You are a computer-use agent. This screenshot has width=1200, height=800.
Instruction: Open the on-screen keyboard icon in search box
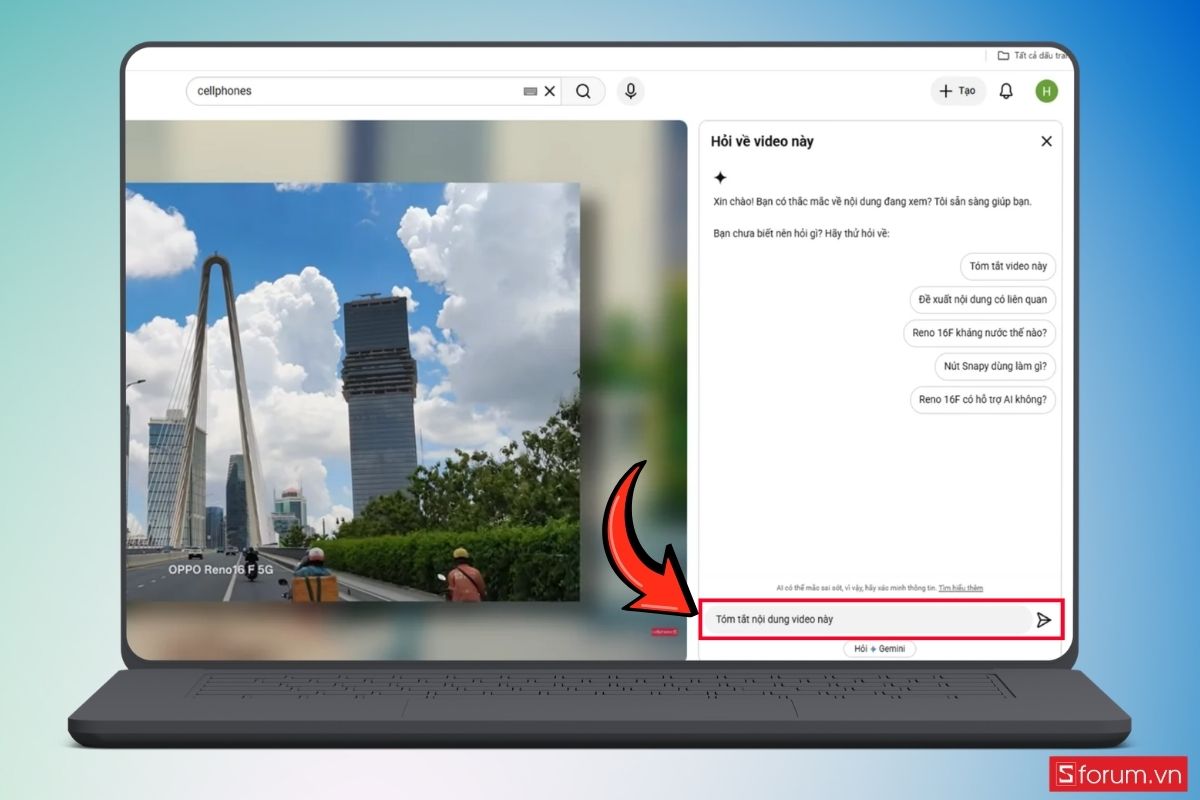[x=530, y=91]
